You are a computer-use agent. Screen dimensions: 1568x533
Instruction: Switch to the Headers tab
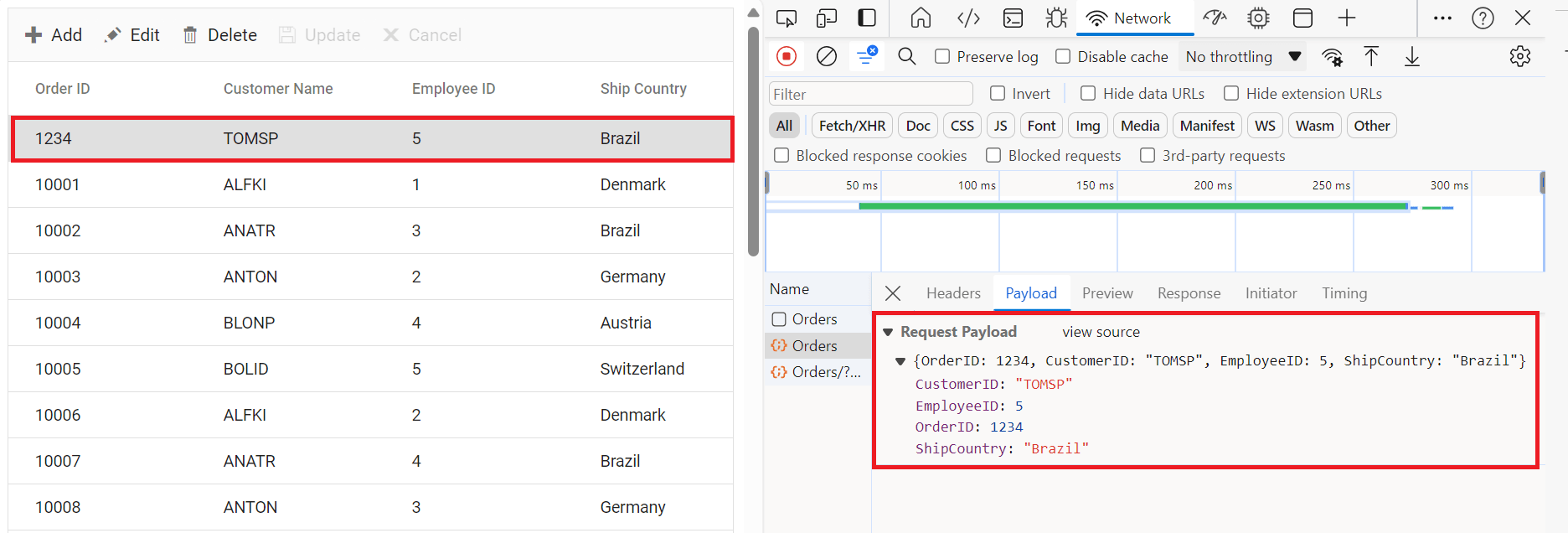coord(953,293)
